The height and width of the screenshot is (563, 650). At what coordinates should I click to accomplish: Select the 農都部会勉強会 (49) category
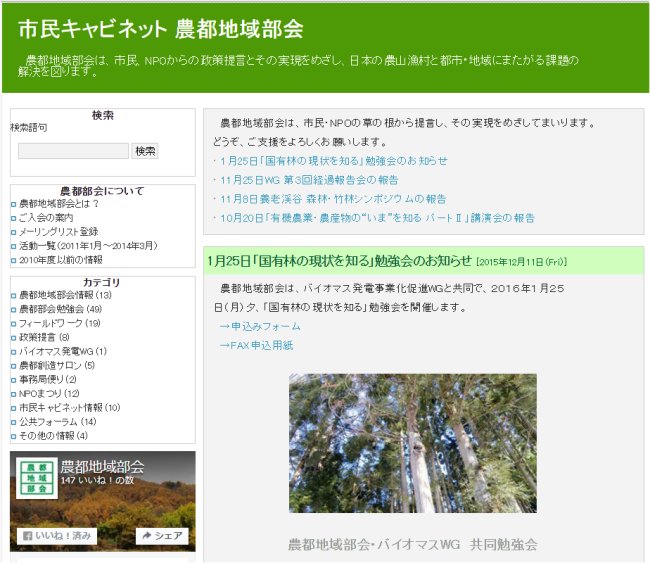[x=59, y=310]
